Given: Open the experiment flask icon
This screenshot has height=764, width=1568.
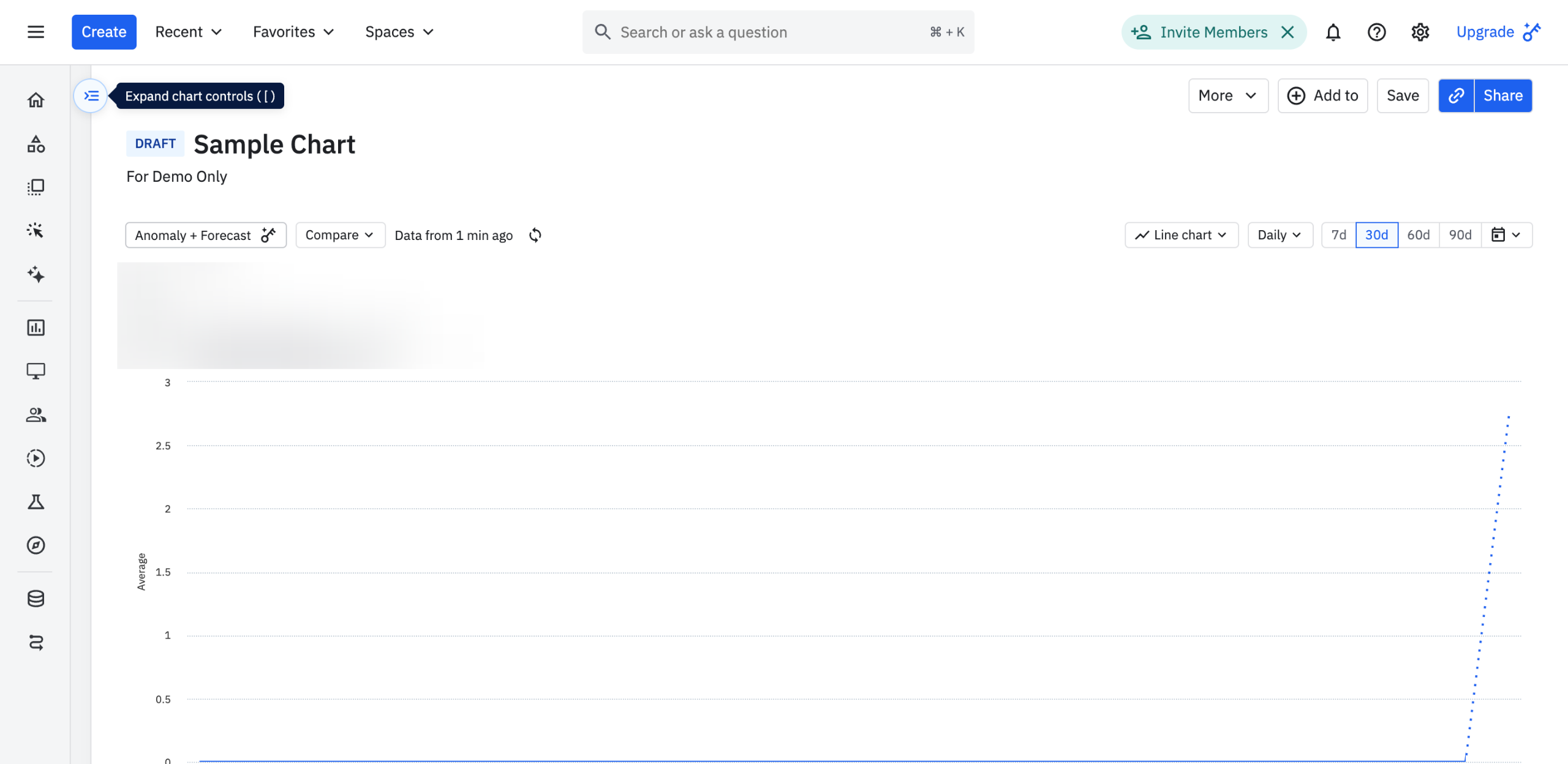Looking at the screenshot, I should (x=36, y=502).
